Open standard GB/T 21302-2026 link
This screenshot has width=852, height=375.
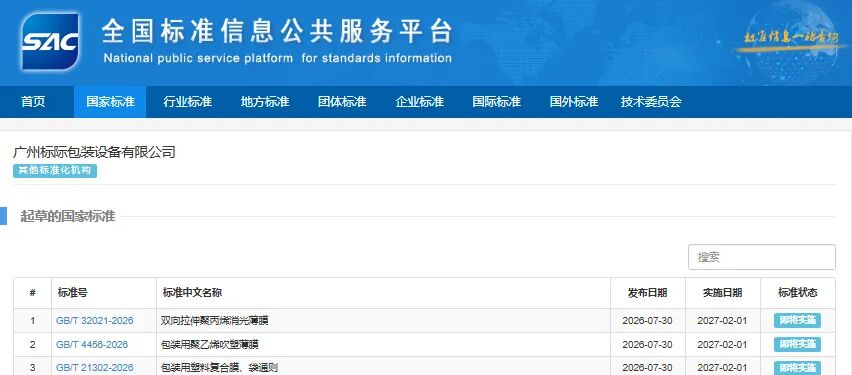tap(95, 368)
